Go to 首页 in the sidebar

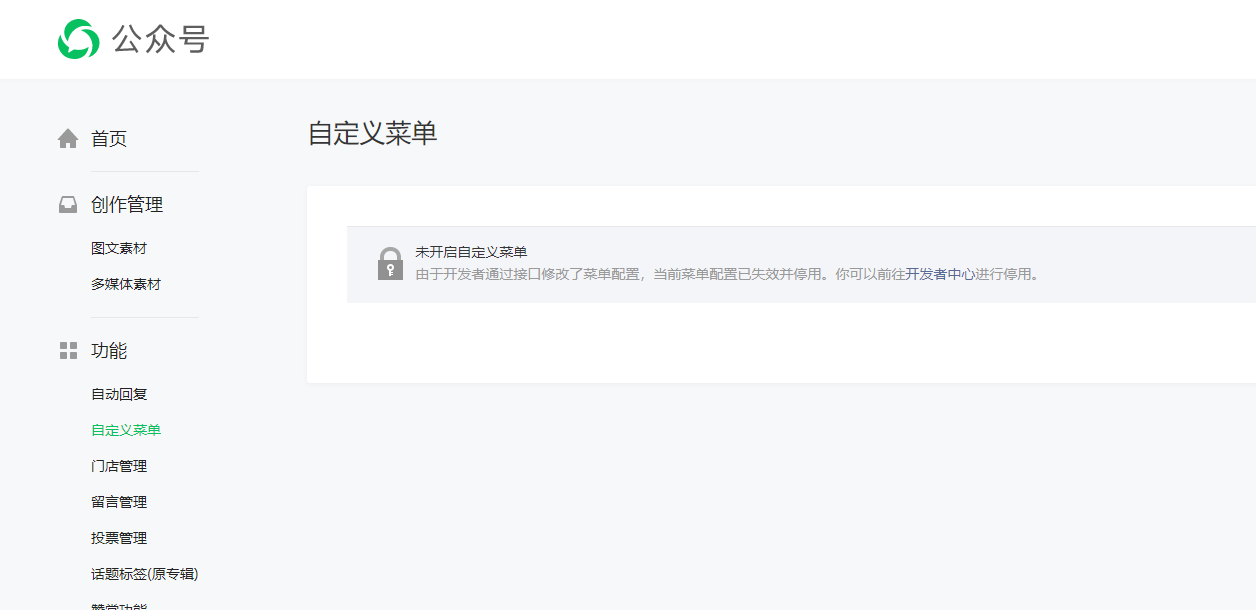click(x=109, y=139)
